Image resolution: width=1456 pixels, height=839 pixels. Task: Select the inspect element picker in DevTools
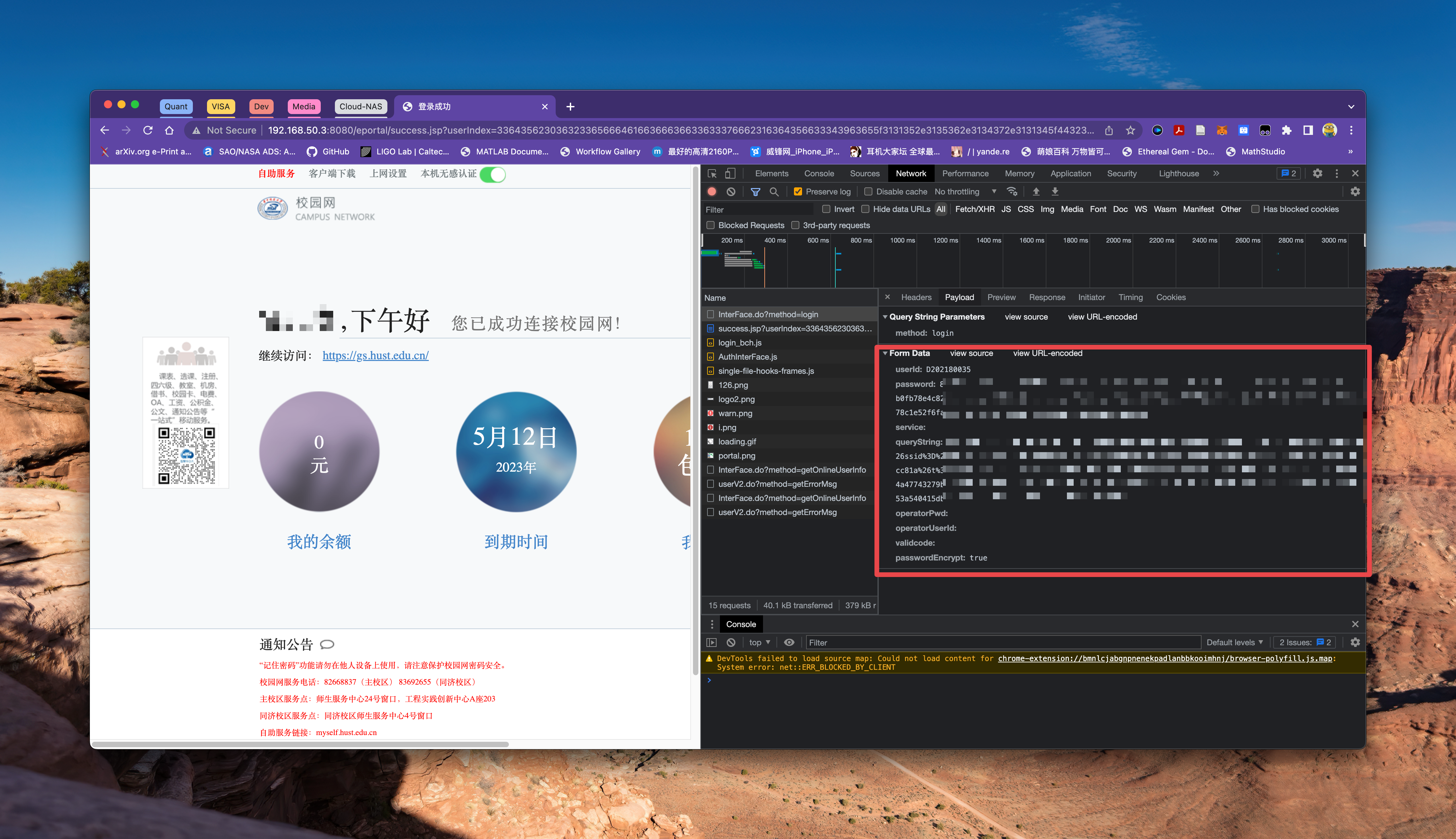point(713,174)
